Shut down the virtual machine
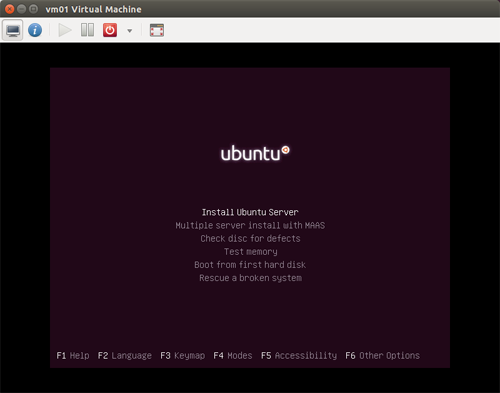 pyautogui.click(x=110, y=30)
